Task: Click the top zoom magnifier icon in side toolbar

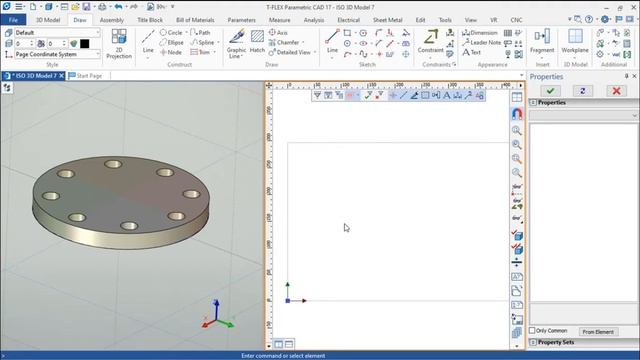Action: tap(517, 131)
